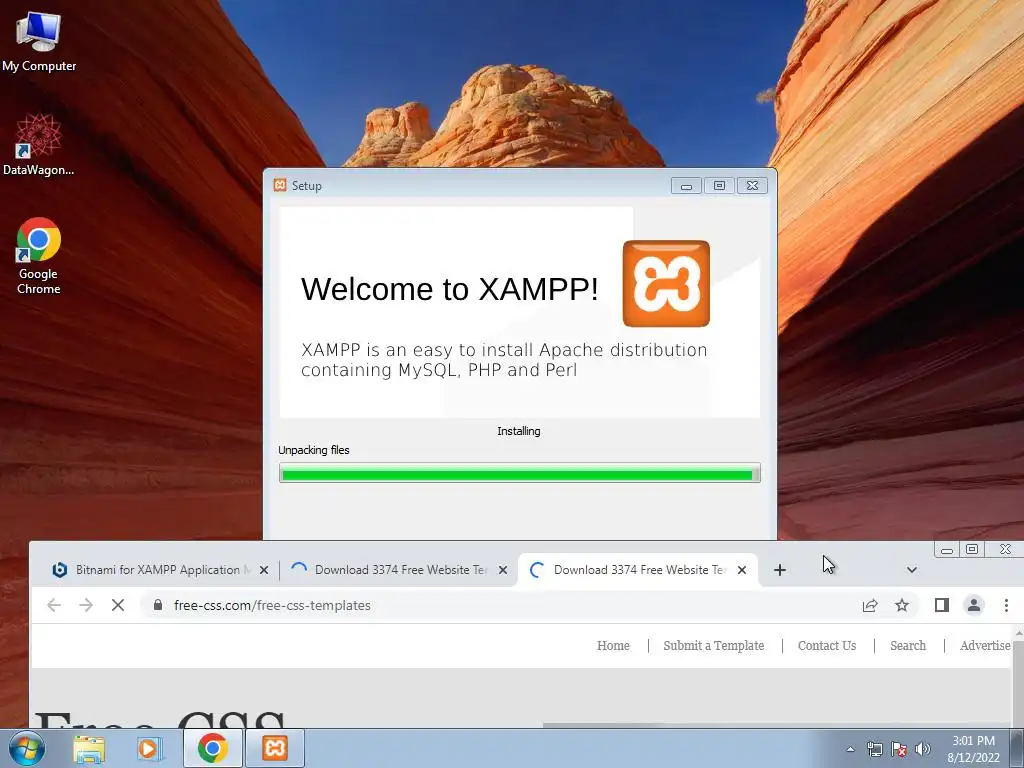Viewport: 1024px width, 768px height.
Task: Open the Search link
Action: coord(908,646)
